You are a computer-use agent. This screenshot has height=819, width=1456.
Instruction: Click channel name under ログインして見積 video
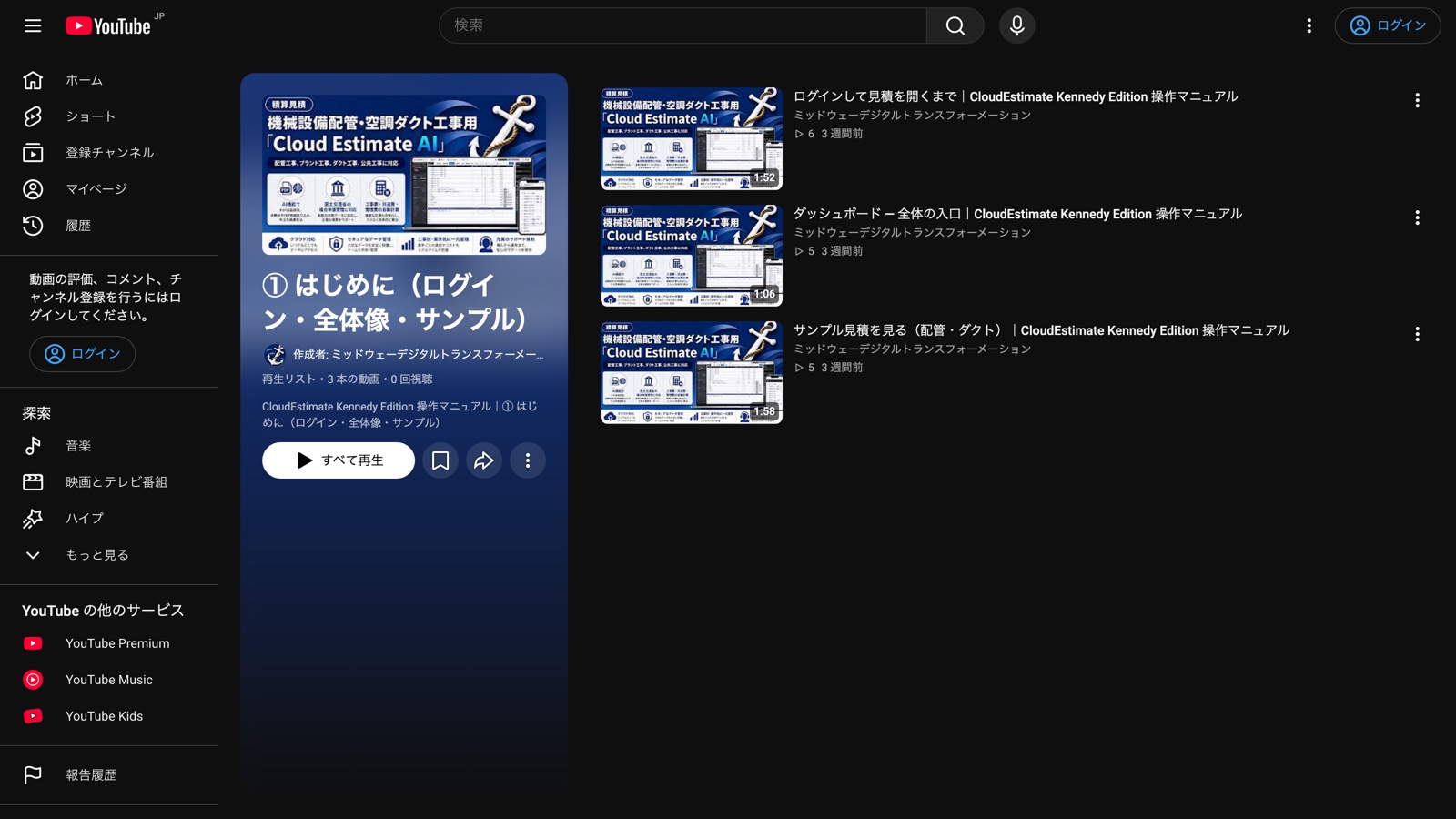pyautogui.click(x=912, y=116)
